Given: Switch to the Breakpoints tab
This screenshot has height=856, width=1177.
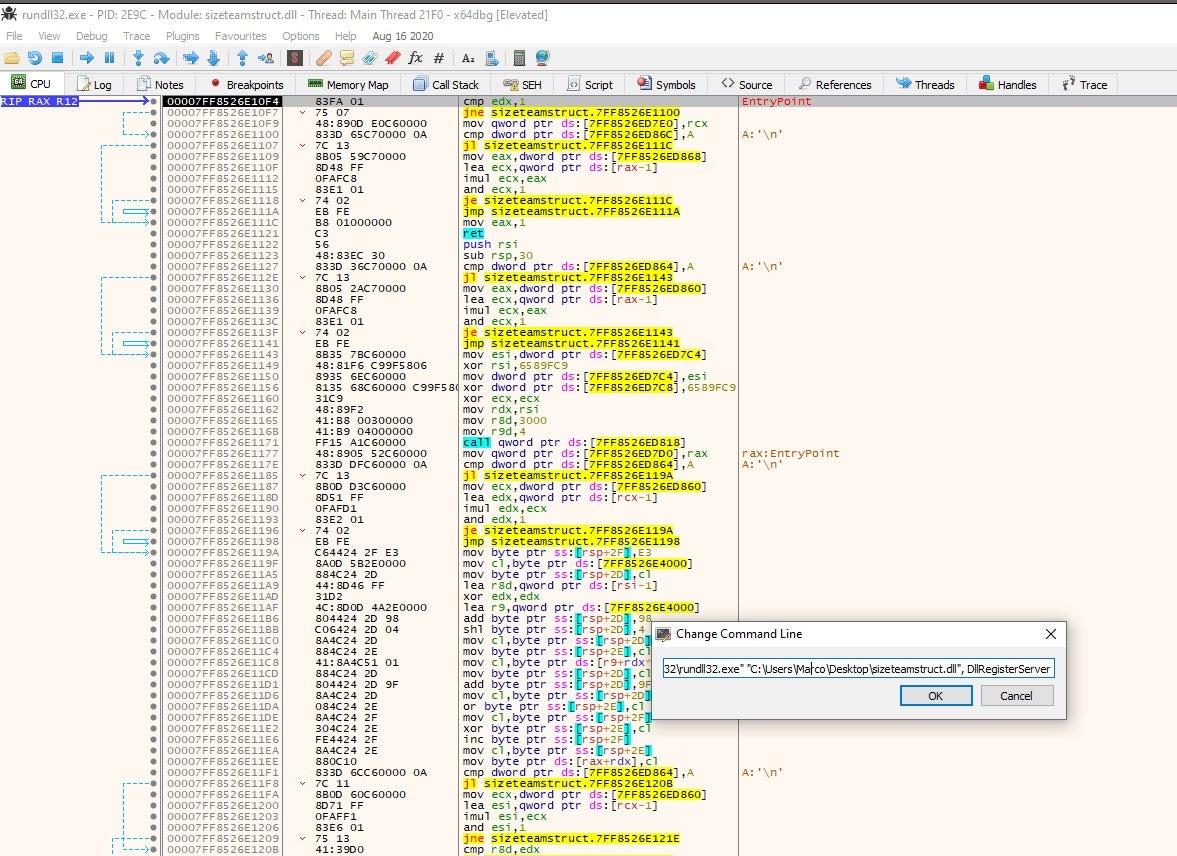Looking at the screenshot, I should [246, 85].
